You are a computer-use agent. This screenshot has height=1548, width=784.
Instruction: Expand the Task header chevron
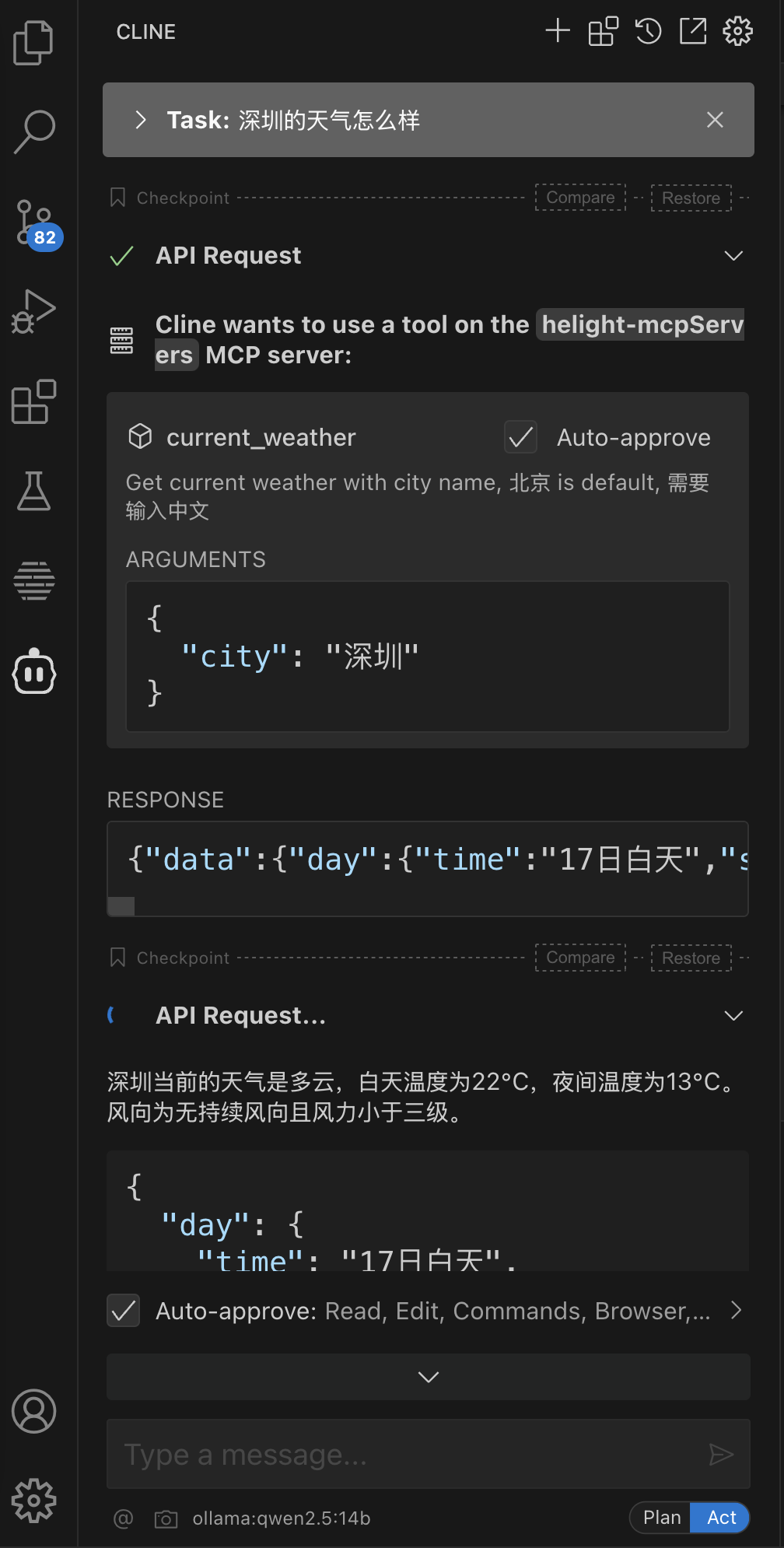click(x=141, y=120)
